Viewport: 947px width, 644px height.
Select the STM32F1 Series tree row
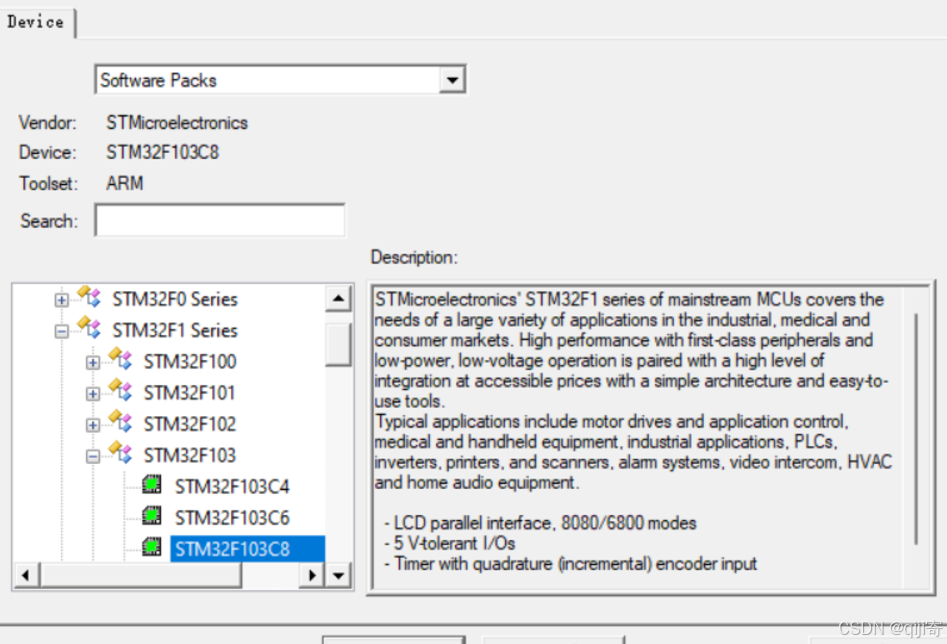coord(175,330)
